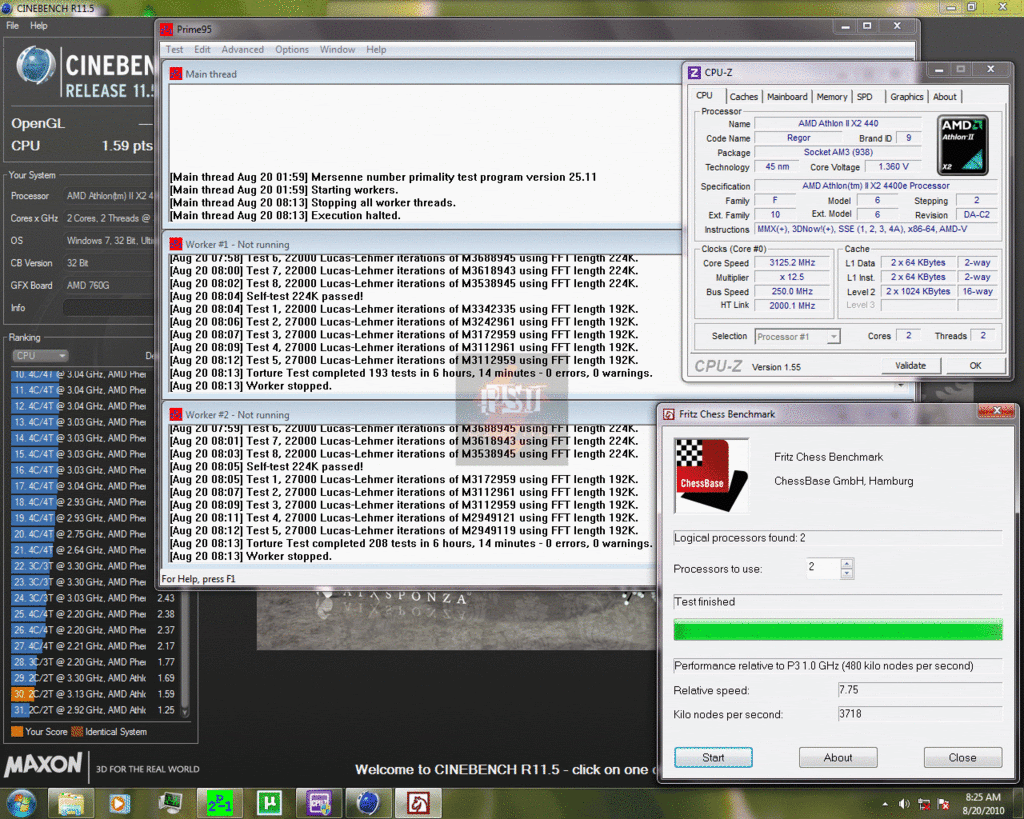1024x819 pixels.
Task: Decrease the Processors to use value
Action: click(x=847, y=573)
